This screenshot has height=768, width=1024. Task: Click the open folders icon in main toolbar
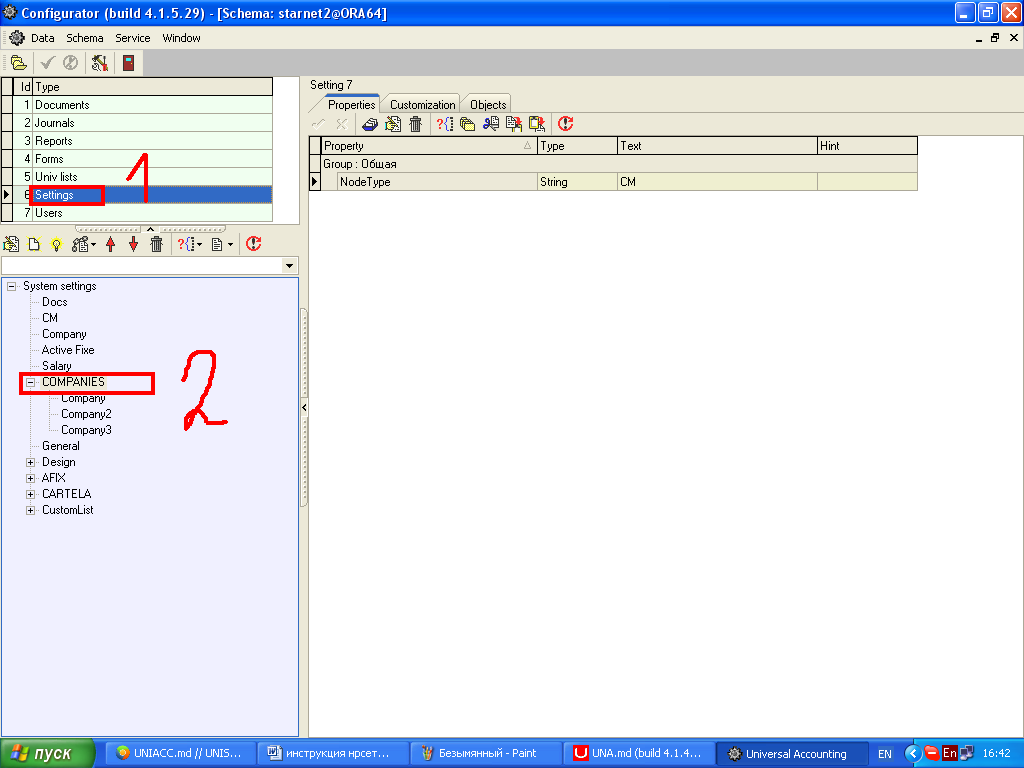pyautogui.click(x=18, y=63)
